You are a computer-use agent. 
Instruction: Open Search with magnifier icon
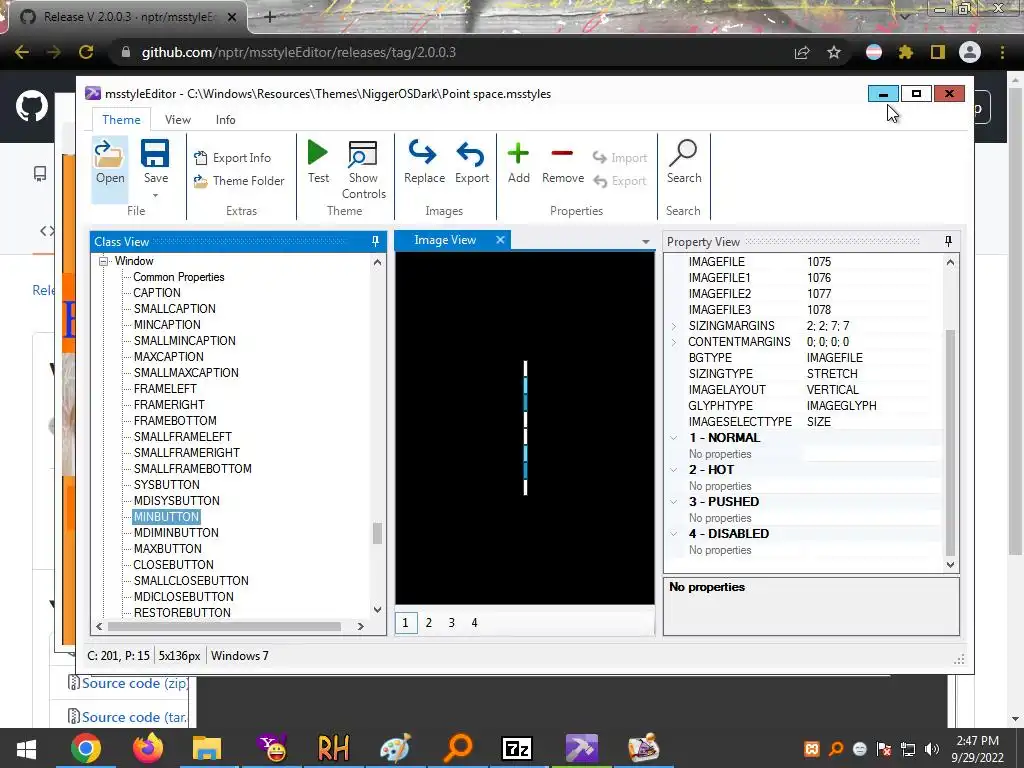pos(684,154)
